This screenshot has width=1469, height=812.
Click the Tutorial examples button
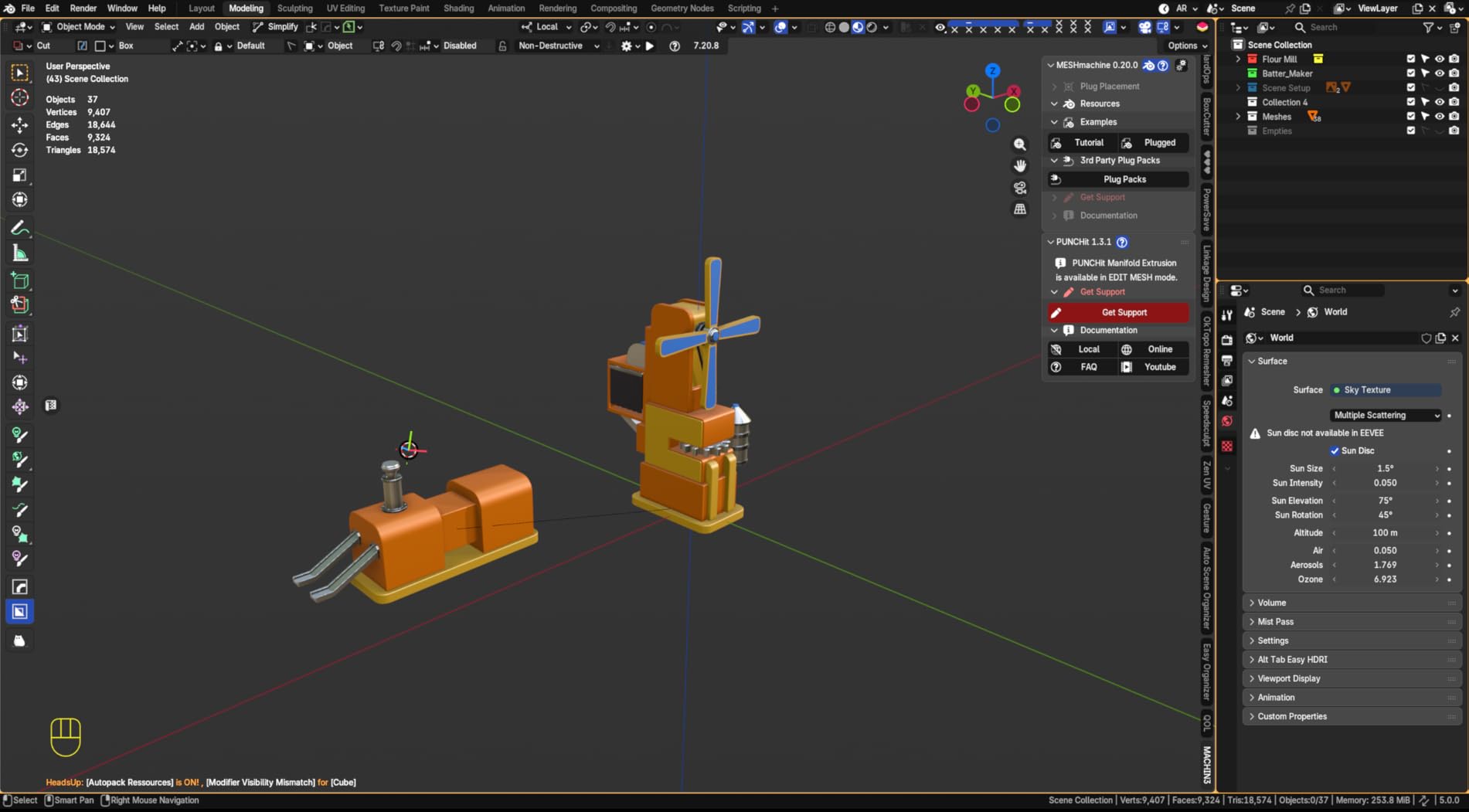point(1083,142)
